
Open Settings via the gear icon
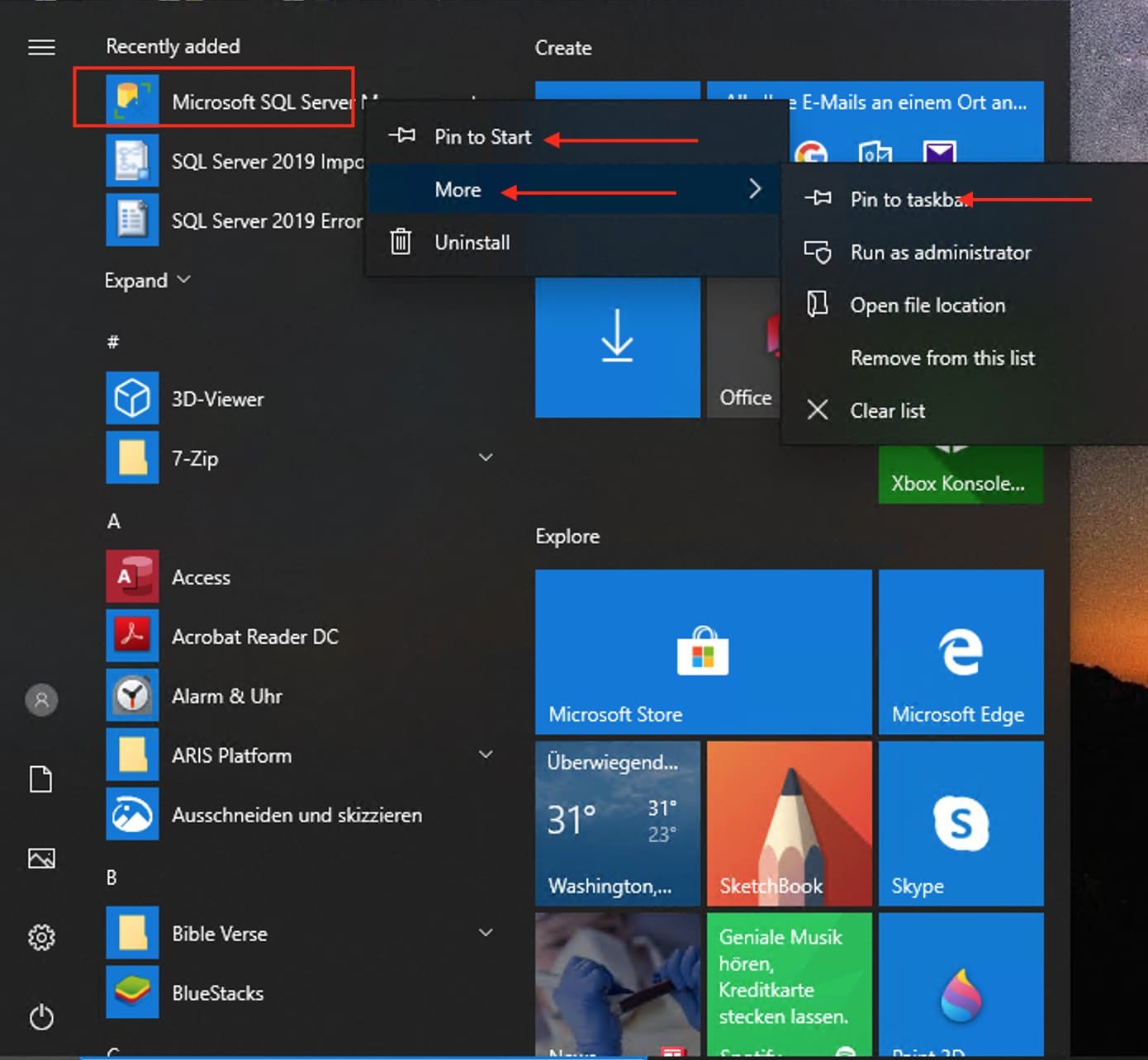41,937
